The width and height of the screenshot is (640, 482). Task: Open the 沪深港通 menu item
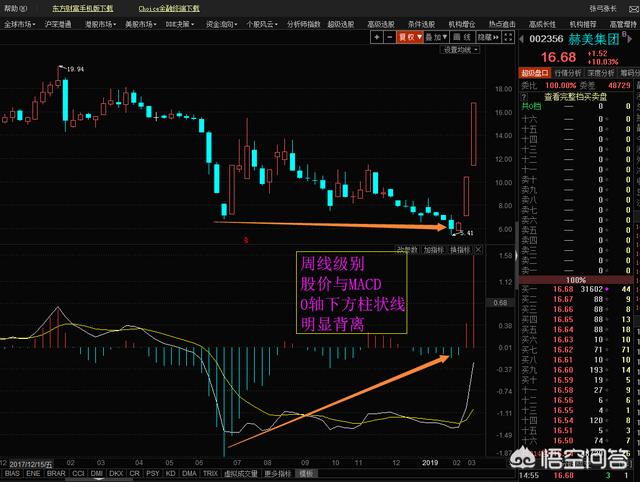58,24
